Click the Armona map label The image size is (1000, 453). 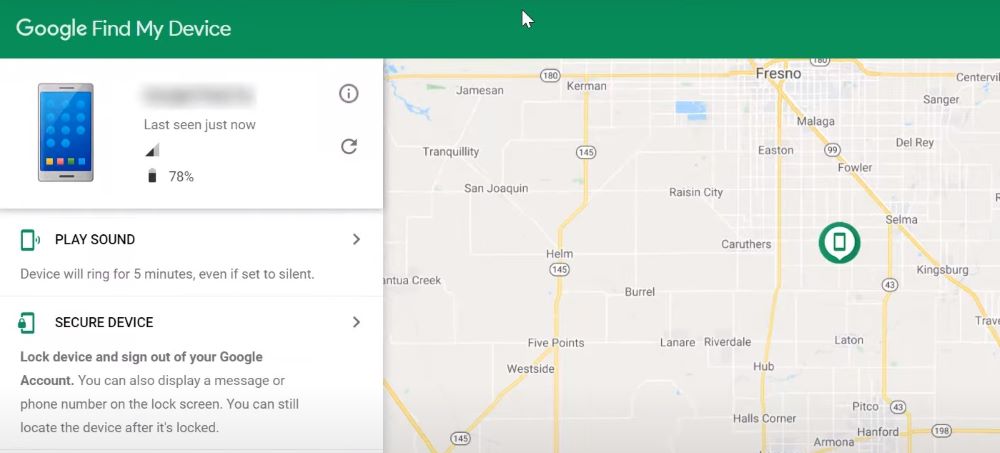(x=834, y=442)
